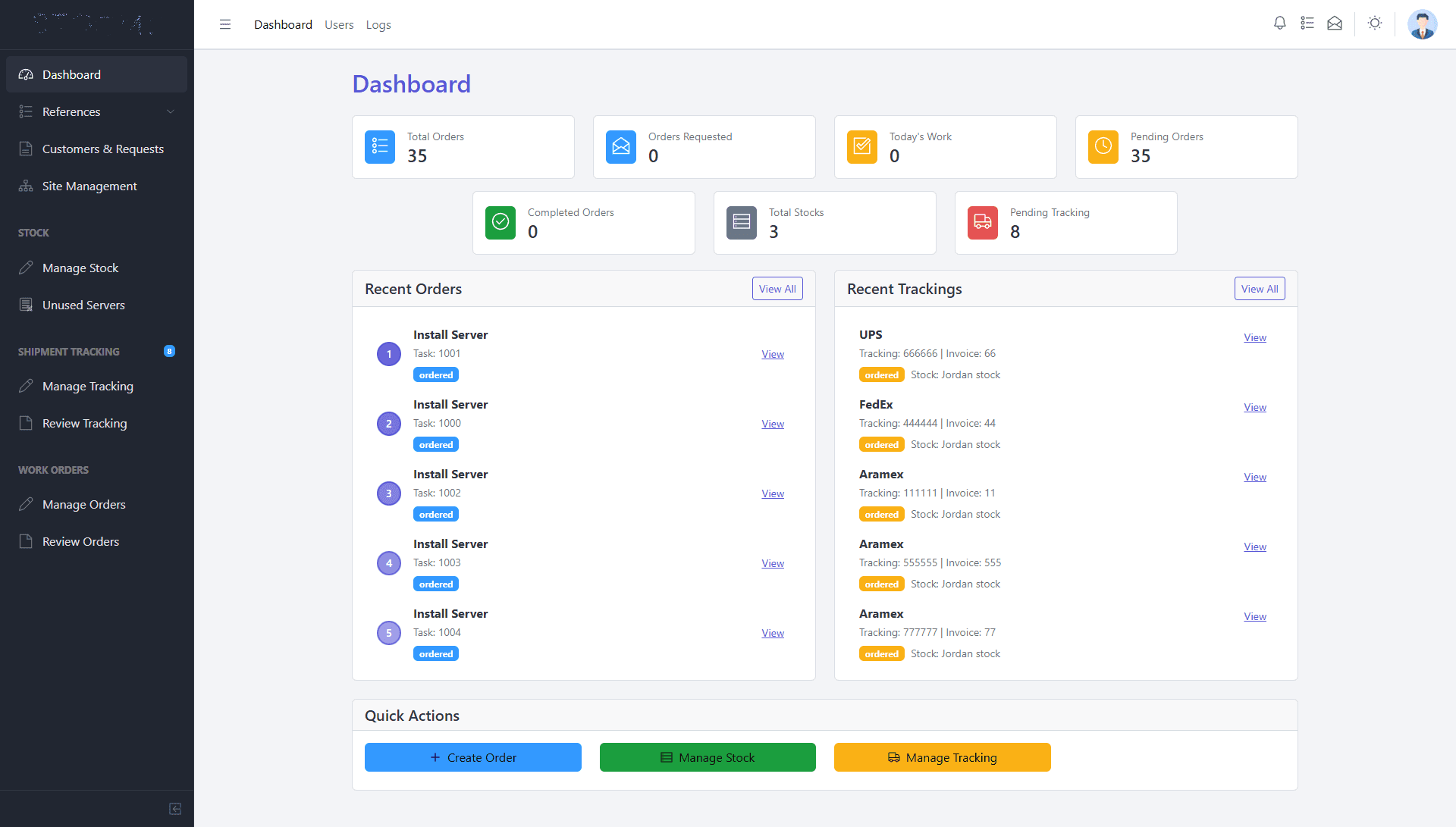Screen dimensions: 1456x827
Task: Open Dashboard in the sidebar
Action: pos(97,74)
